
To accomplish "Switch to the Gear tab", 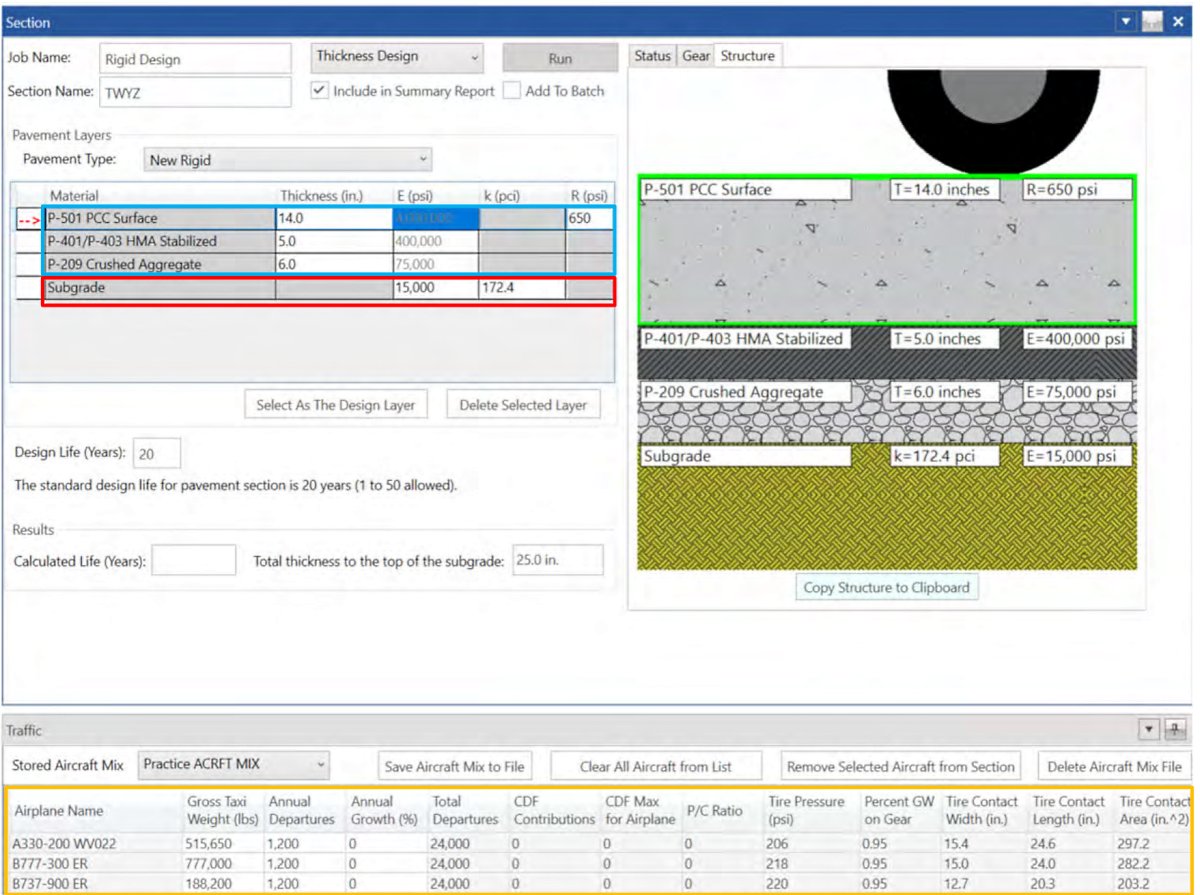I will point(696,56).
